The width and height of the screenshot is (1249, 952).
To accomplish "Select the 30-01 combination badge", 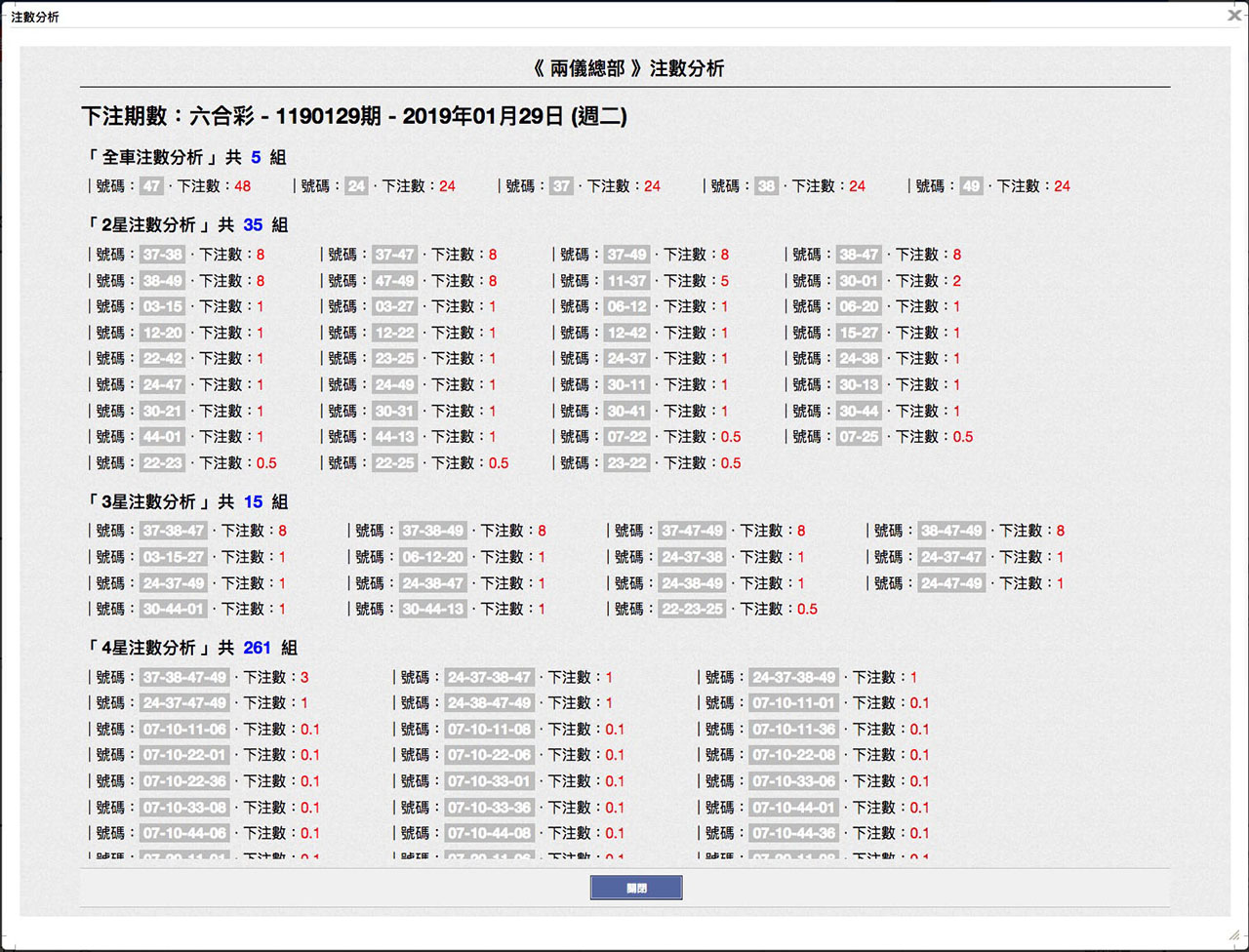I will click(x=859, y=281).
